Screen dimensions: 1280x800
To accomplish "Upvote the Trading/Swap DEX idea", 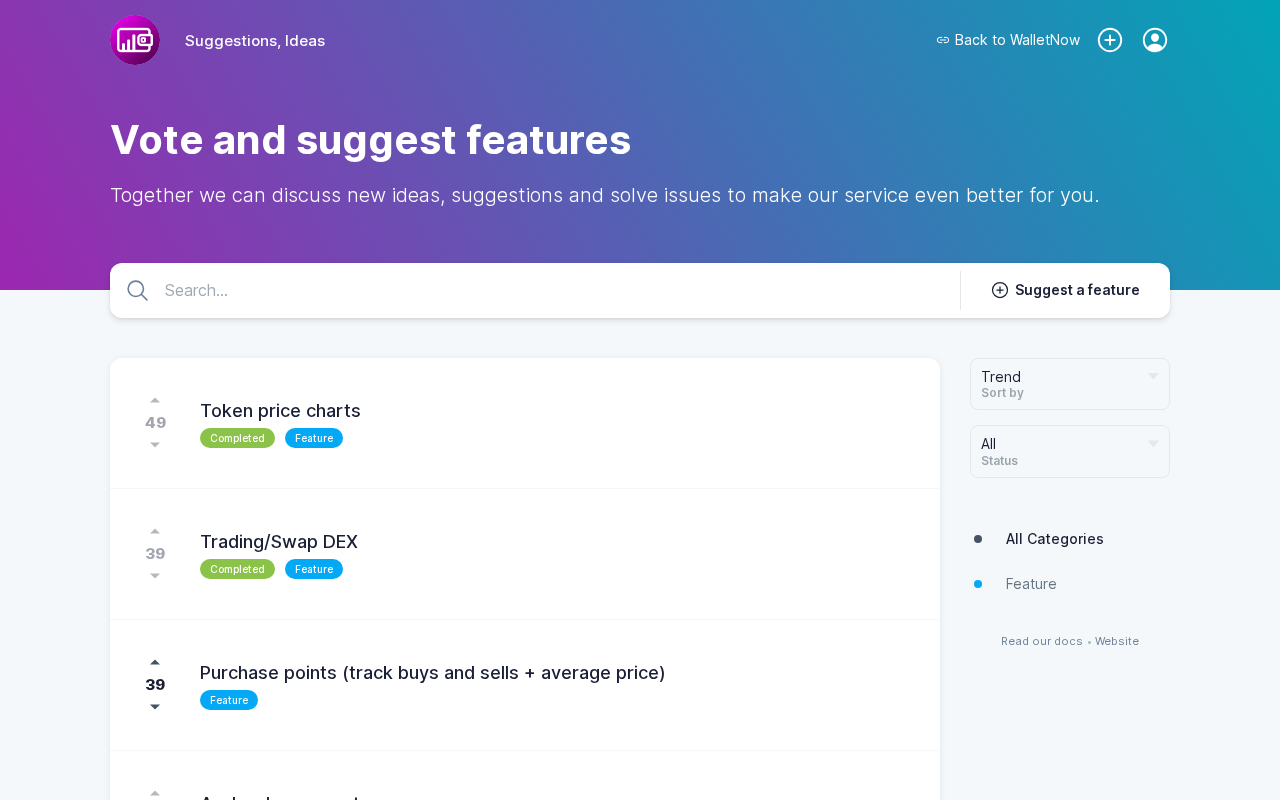I will [155, 531].
